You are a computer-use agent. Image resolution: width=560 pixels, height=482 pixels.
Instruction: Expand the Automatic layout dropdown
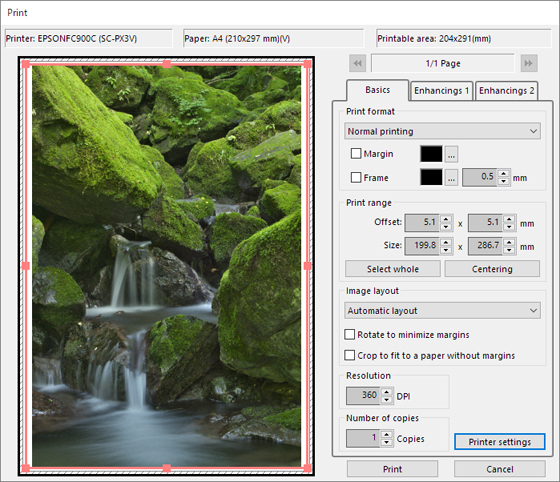(x=442, y=311)
